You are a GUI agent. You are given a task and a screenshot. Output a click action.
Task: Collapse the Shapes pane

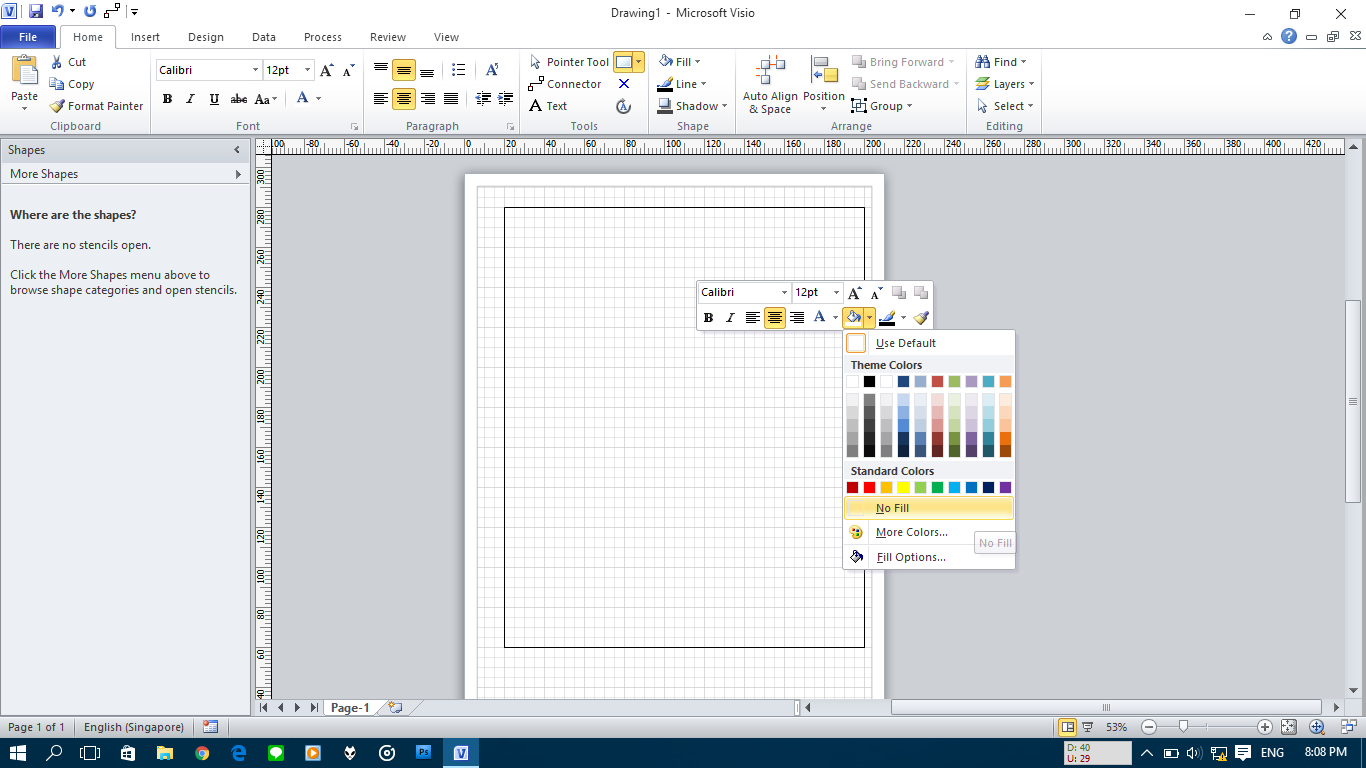pyautogui.click(x=237, y=150)
